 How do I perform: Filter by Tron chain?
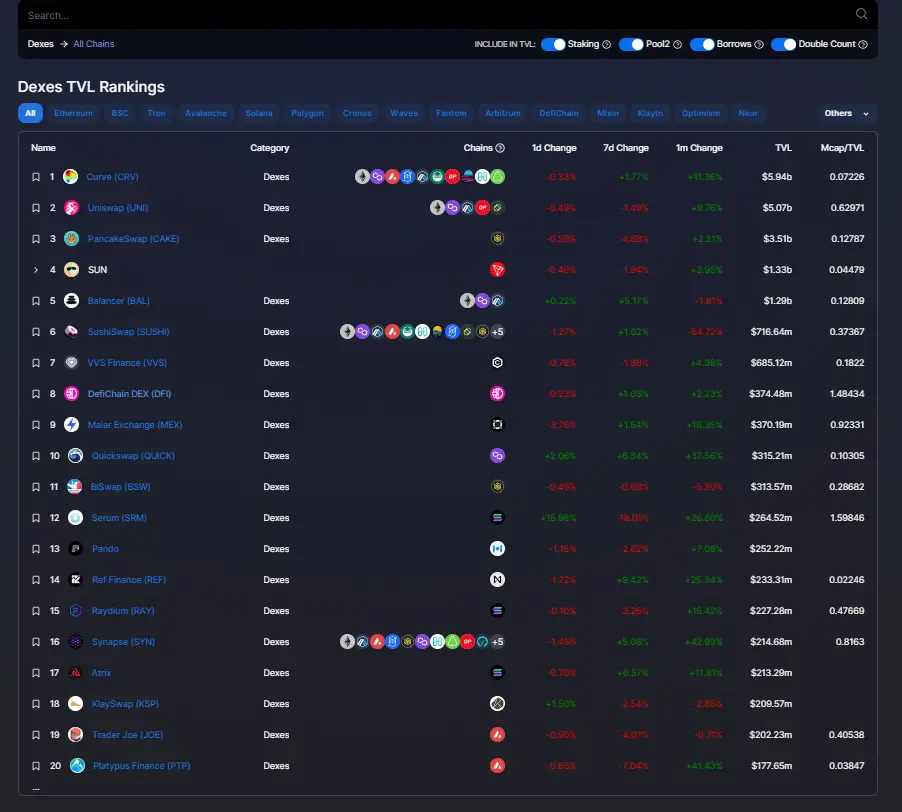coord(156,113)
